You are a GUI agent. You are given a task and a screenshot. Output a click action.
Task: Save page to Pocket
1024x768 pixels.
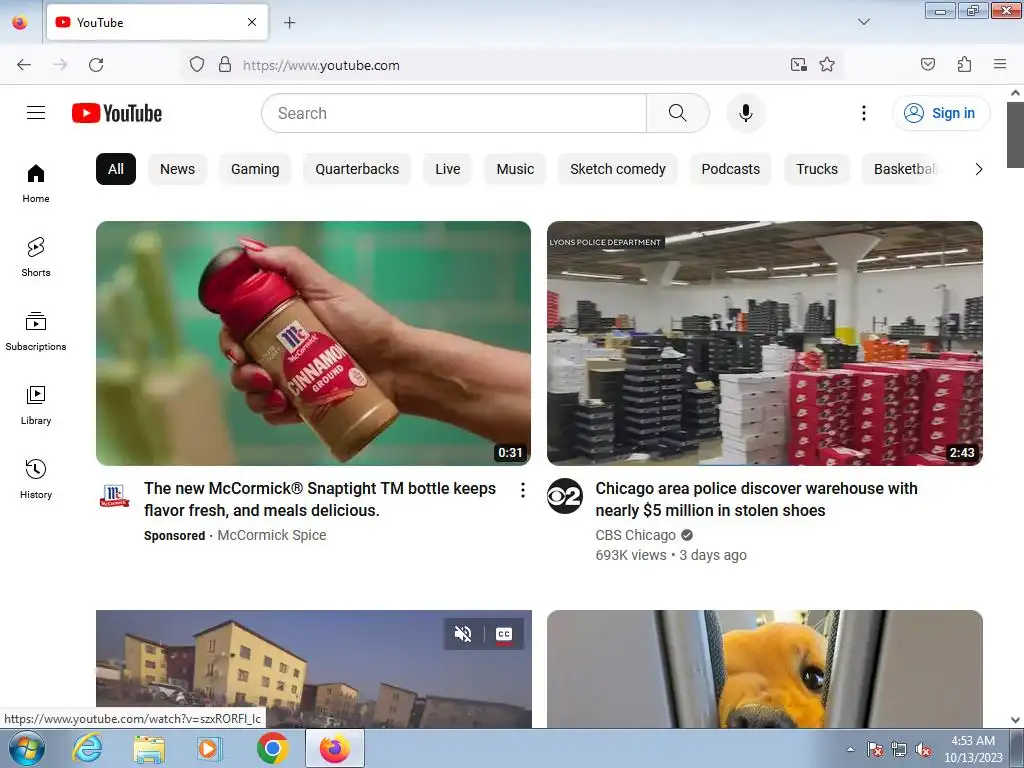[x=927, y=65]
